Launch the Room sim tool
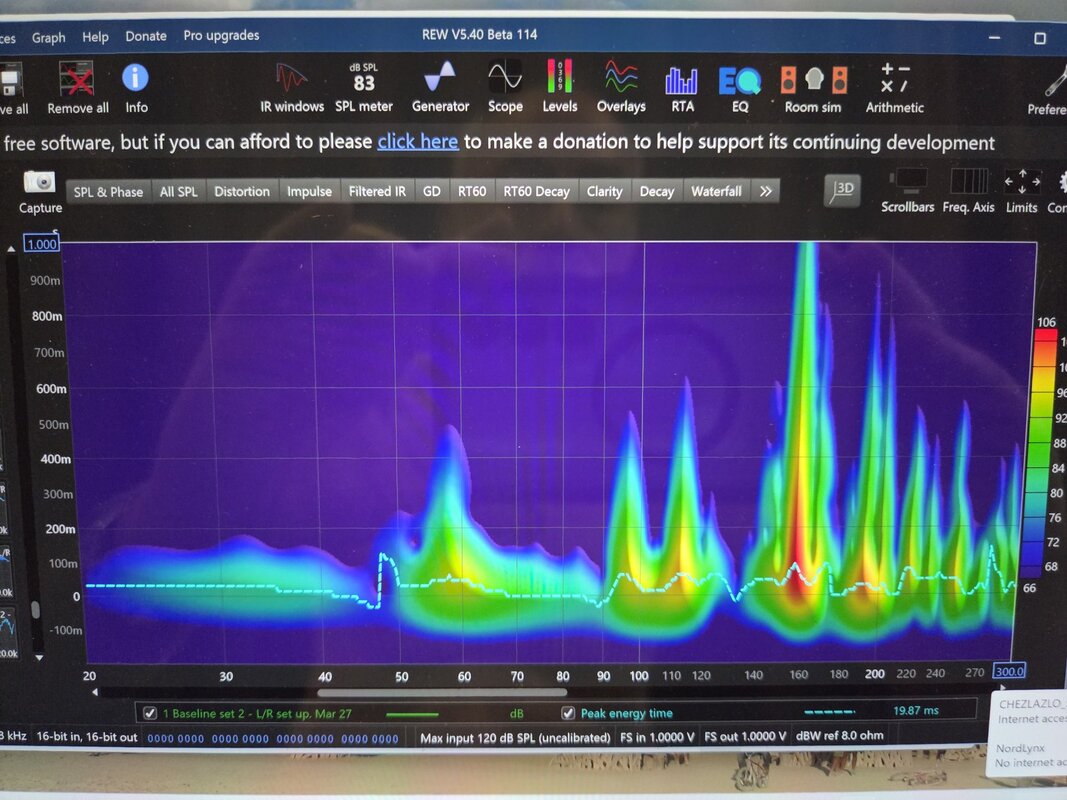Viewport: 1067px width, 800px height. tap(813, 88)
